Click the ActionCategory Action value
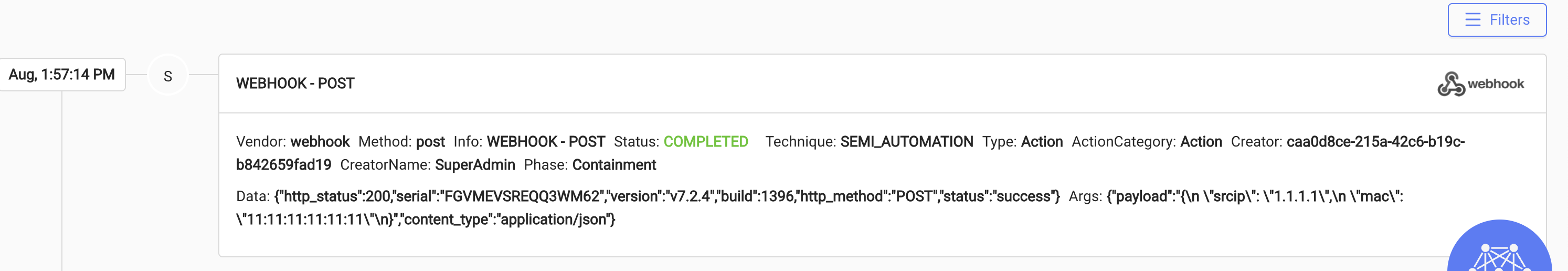 pyautogui.click(x=1201, y=142)
